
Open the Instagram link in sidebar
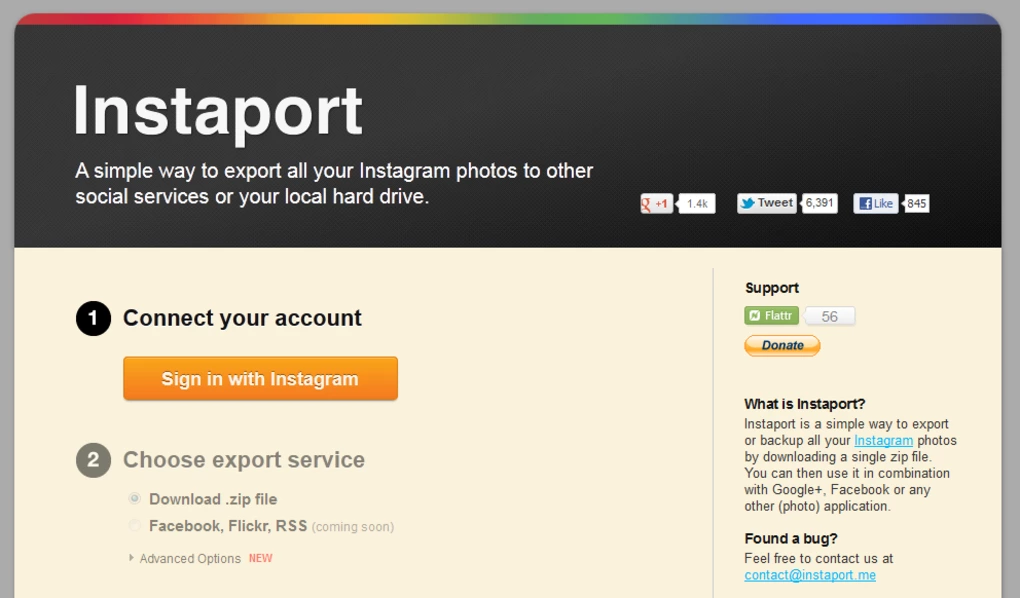pyautogui.click(x=883, y=441)
